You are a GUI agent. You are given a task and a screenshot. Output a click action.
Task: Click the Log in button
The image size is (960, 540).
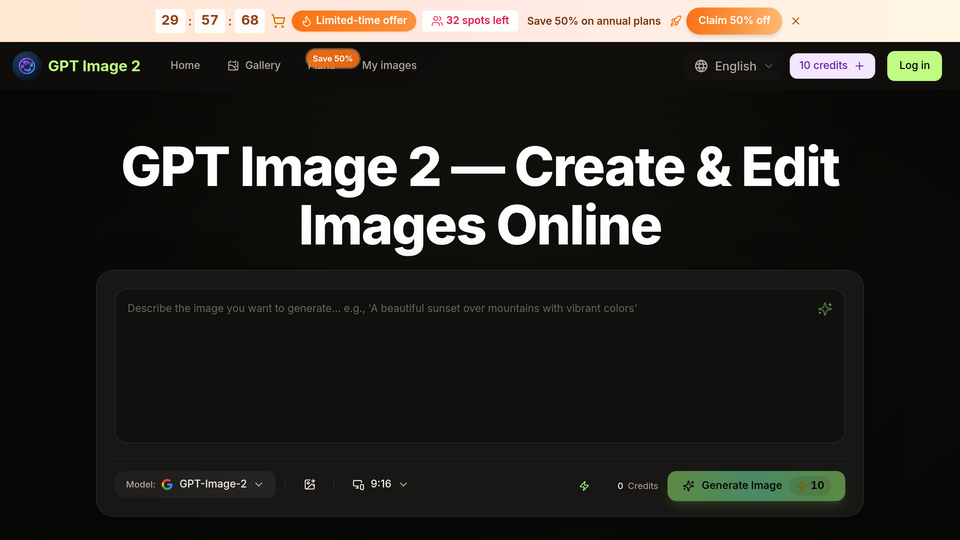point(914,66)
